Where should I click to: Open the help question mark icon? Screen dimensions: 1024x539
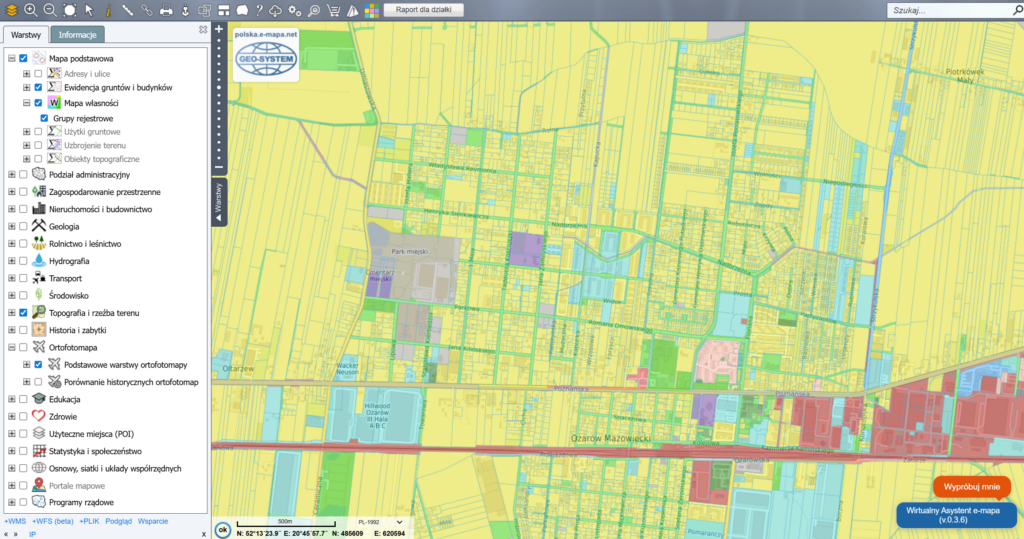pos(259,10)
